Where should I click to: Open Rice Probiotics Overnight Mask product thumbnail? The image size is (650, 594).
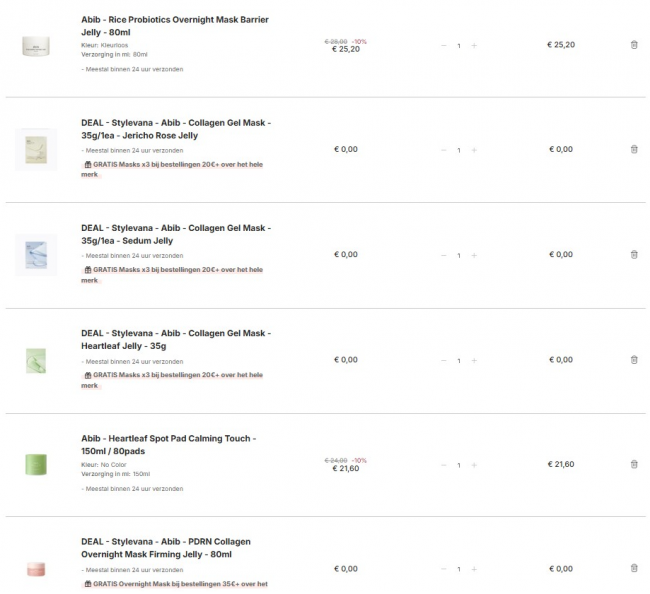[36, 45]
